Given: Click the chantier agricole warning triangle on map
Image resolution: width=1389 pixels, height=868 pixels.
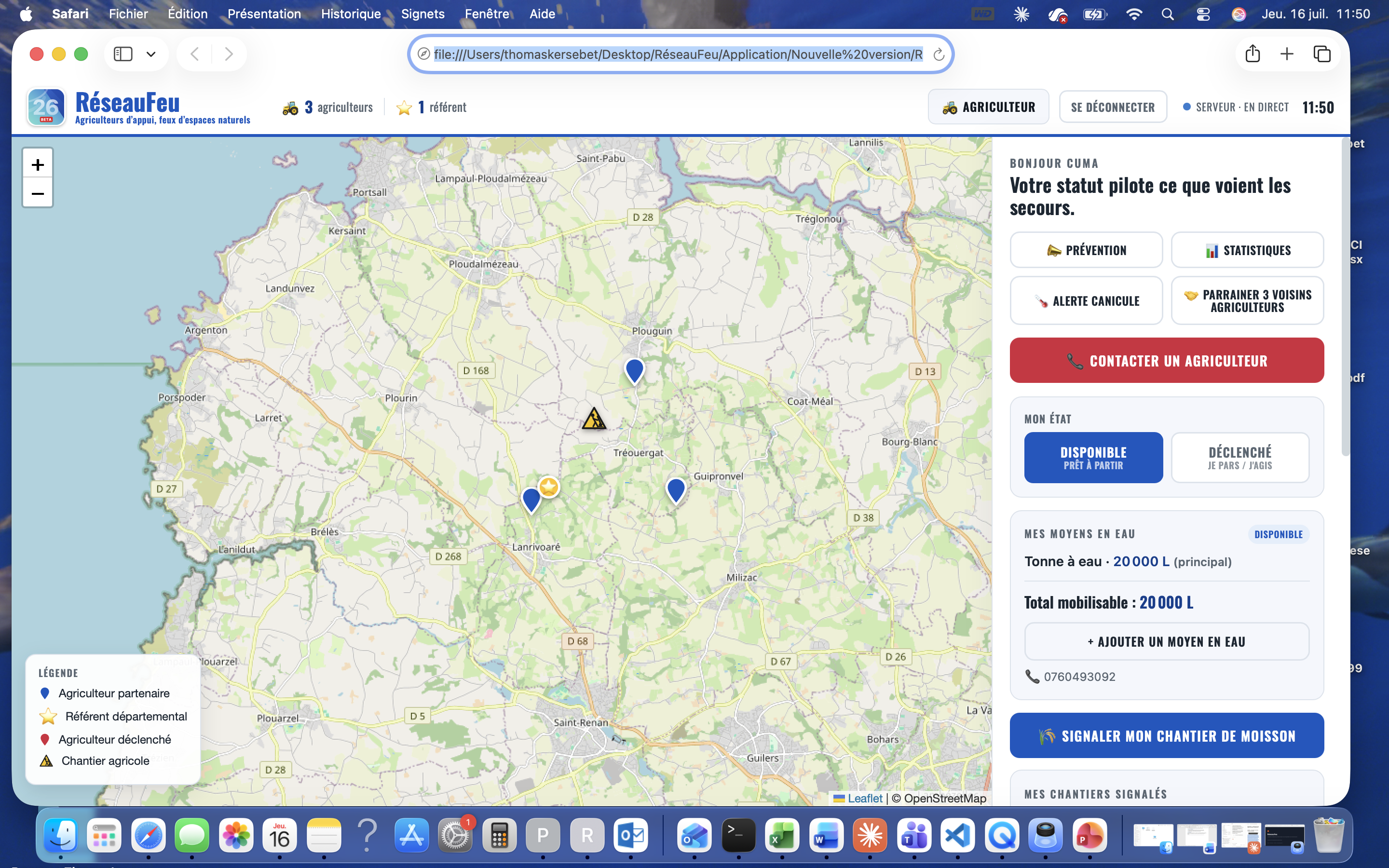Looking at the screenshot, I should click(594, 419).
